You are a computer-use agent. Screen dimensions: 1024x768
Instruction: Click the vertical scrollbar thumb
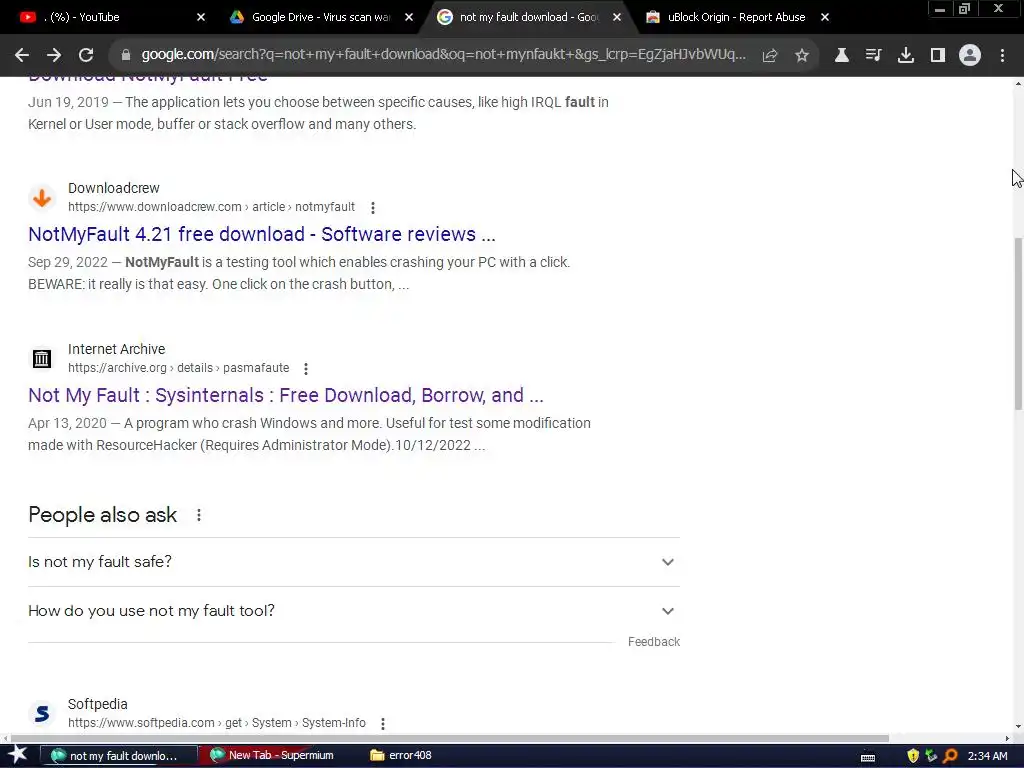(1018, 323)
